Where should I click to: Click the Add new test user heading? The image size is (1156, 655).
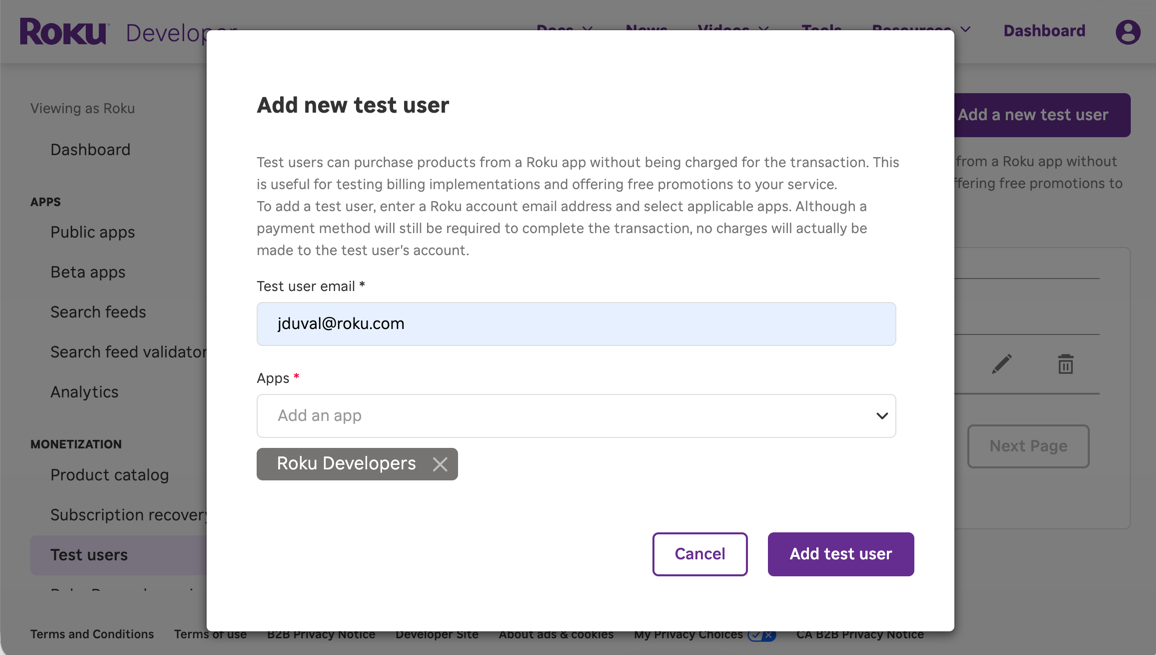(352, 105)
